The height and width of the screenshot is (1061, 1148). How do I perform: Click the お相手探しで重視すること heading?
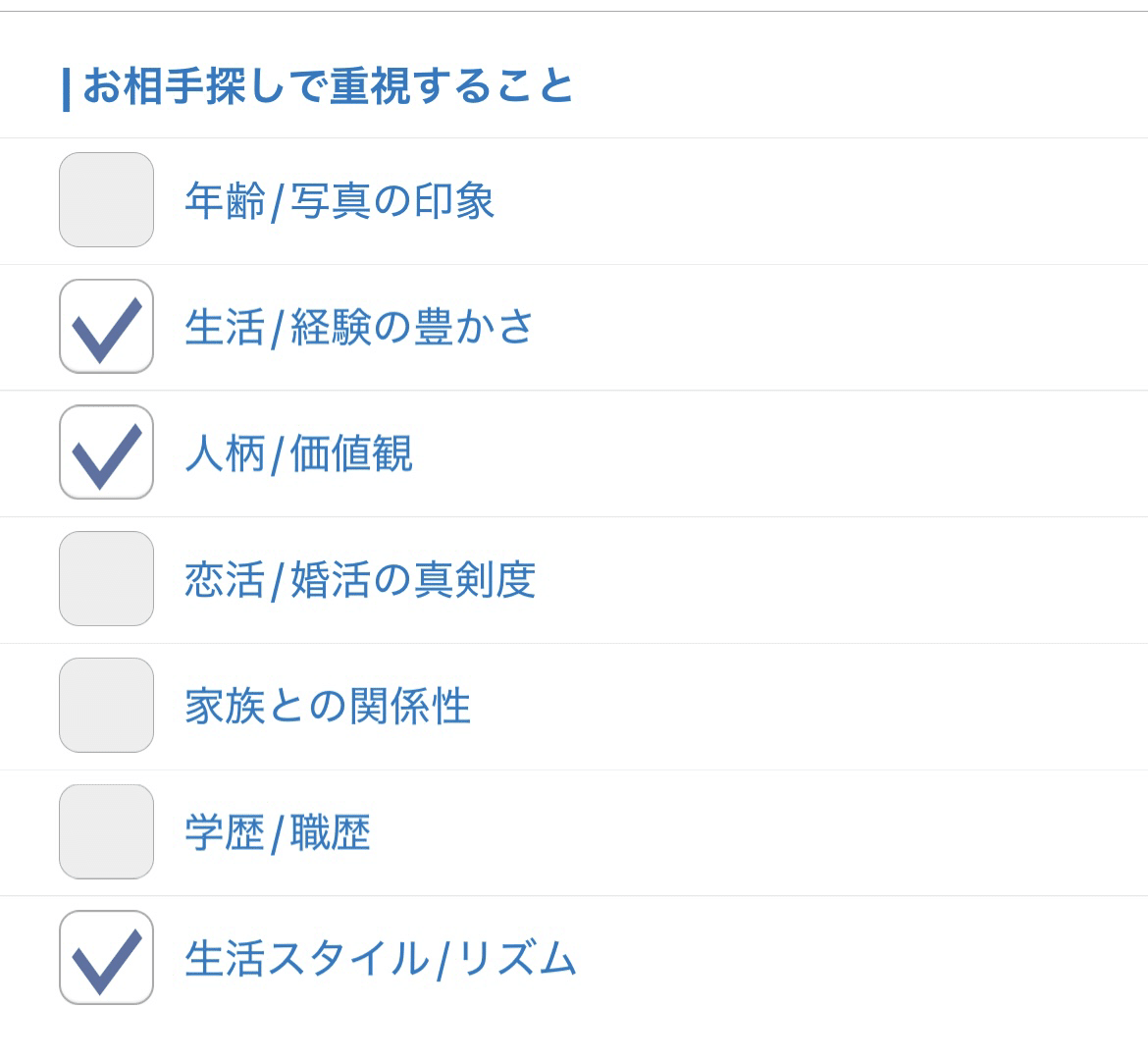[328, 86]
